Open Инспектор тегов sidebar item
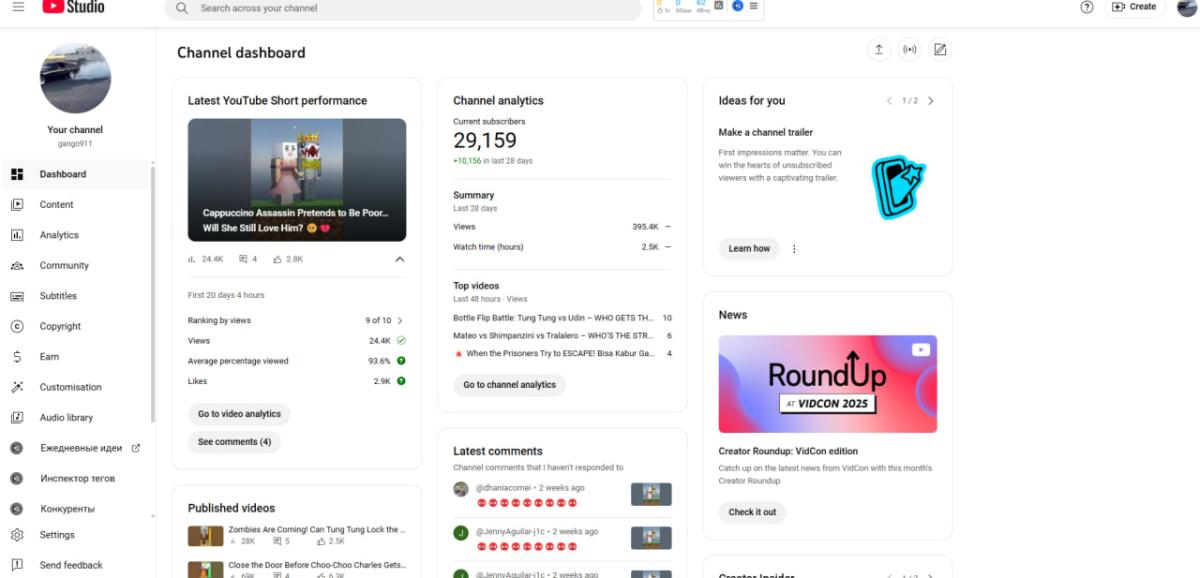1200x578 pixels. (77, 479)
